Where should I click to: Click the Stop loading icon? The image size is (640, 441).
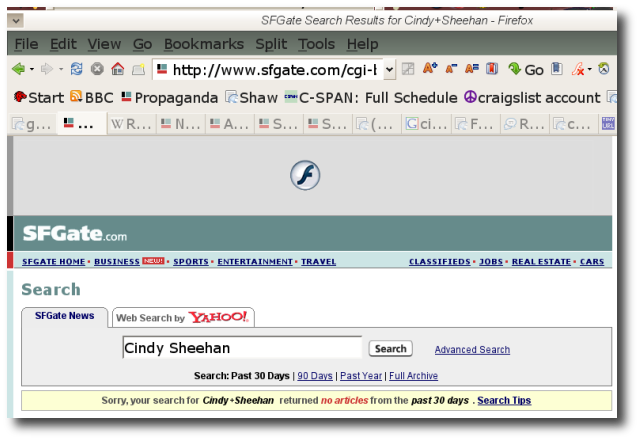97,69
